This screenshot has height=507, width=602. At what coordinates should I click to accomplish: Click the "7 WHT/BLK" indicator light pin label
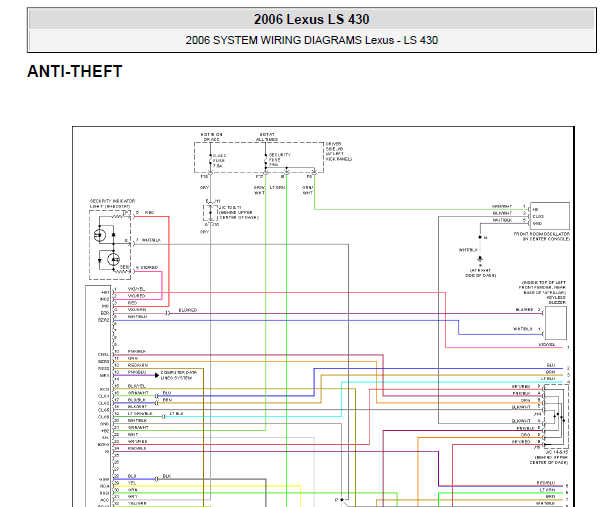[148, 240]
